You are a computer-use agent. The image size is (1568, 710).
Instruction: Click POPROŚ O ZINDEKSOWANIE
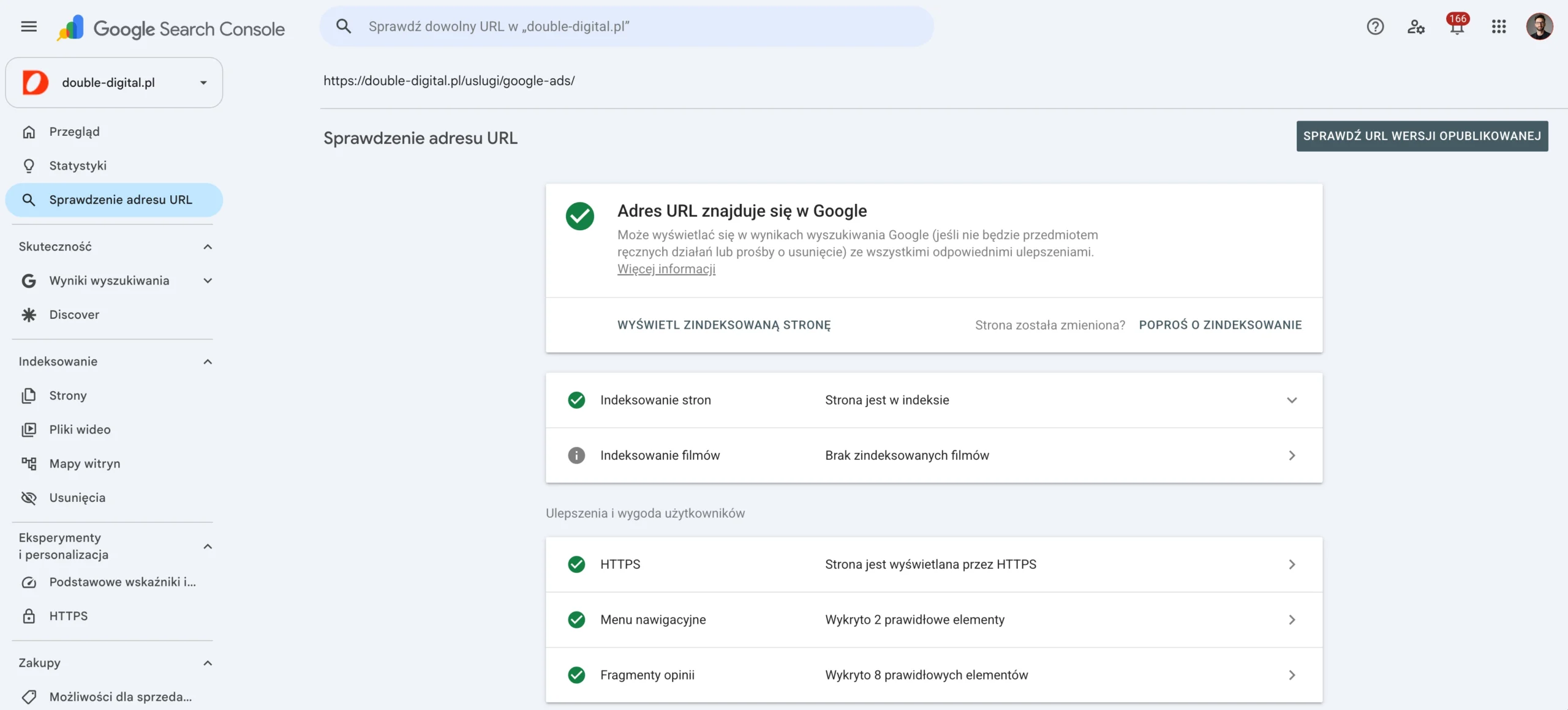[1220, 325]
